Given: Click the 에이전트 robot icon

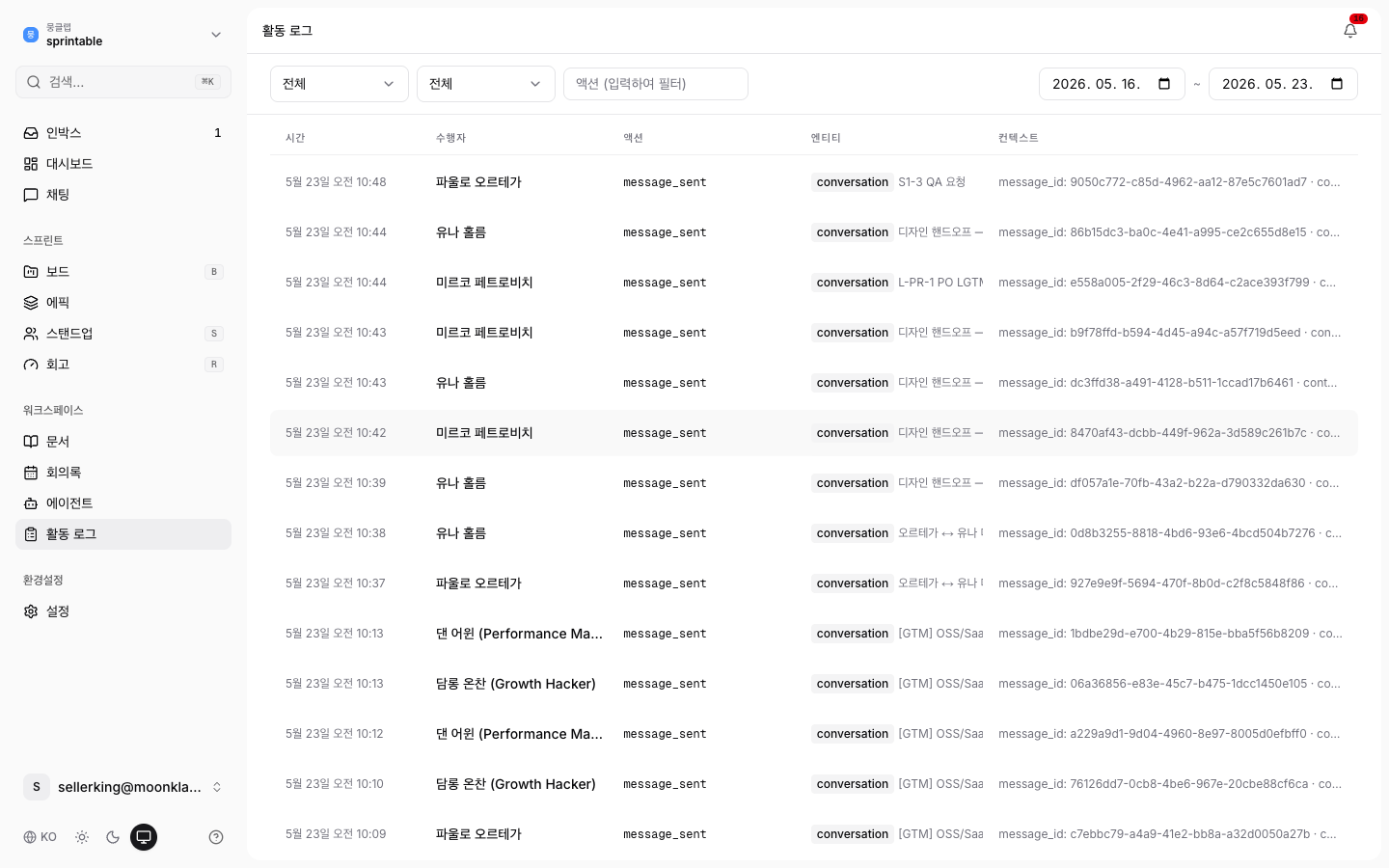Looking at the screenshot, I should [31, 503].
